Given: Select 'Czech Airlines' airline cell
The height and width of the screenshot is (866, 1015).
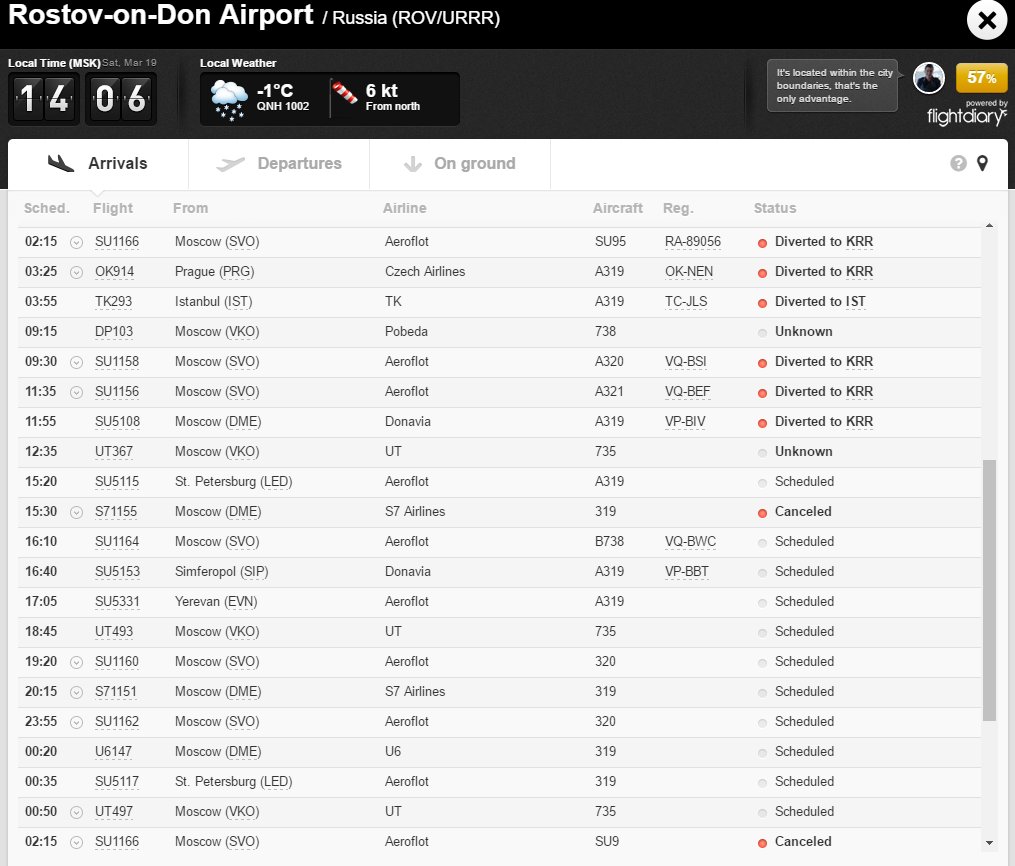Looking at the screenshot, I should pos(425,272).
